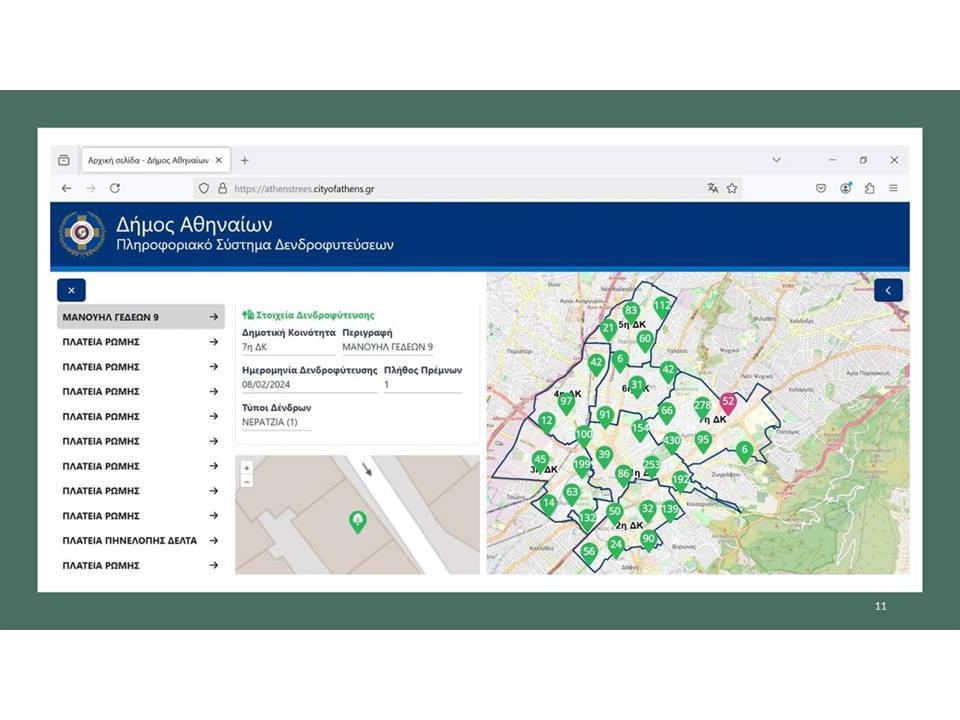Viewport: 960px width, 720px height.
Task: Click the planting date field 08/02/2024
Action: tap(309, 385)
